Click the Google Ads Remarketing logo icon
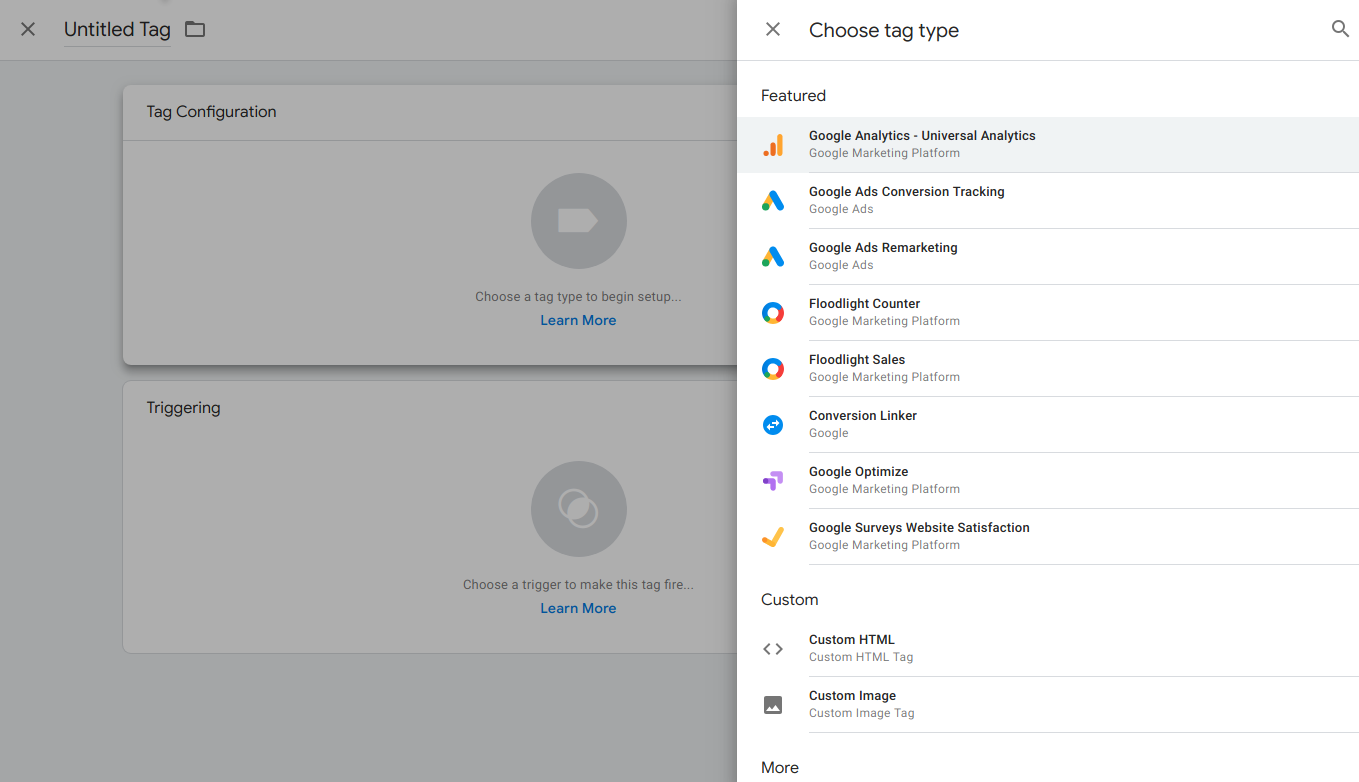Screen dimensions: 1359x782 773,257
